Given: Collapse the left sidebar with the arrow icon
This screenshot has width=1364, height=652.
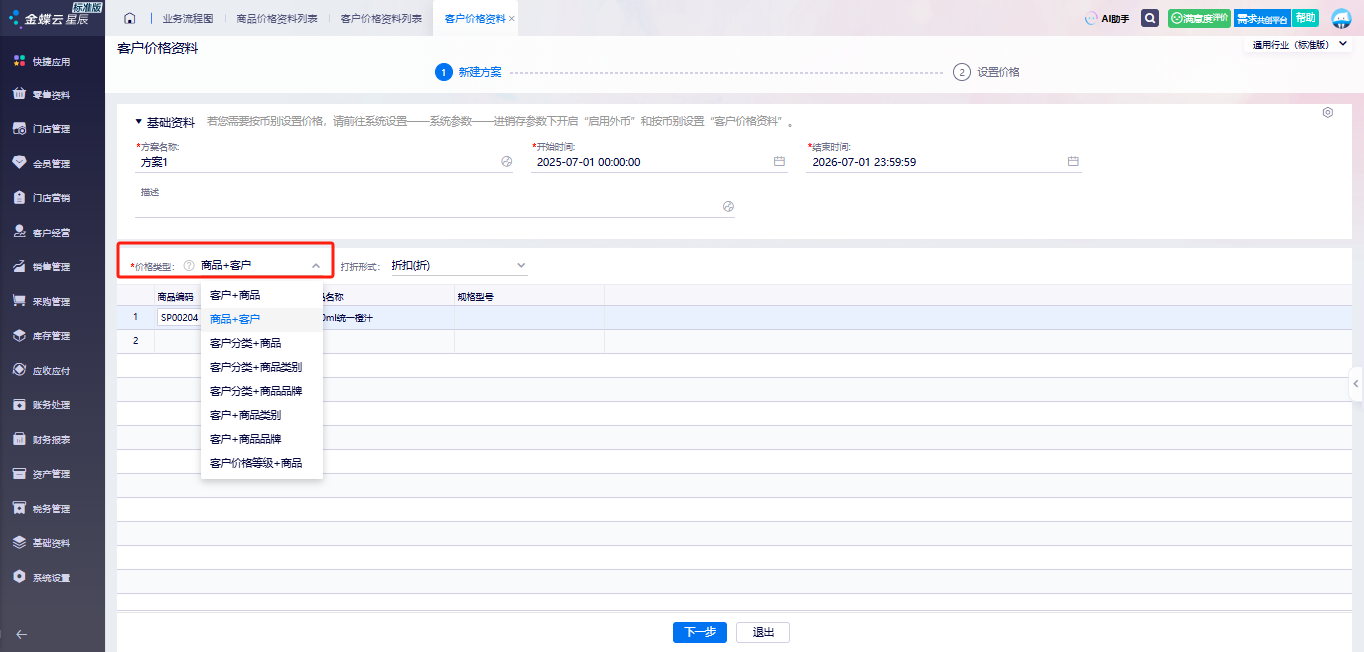Looking at the screenshot, I should (x=22, y=633).
